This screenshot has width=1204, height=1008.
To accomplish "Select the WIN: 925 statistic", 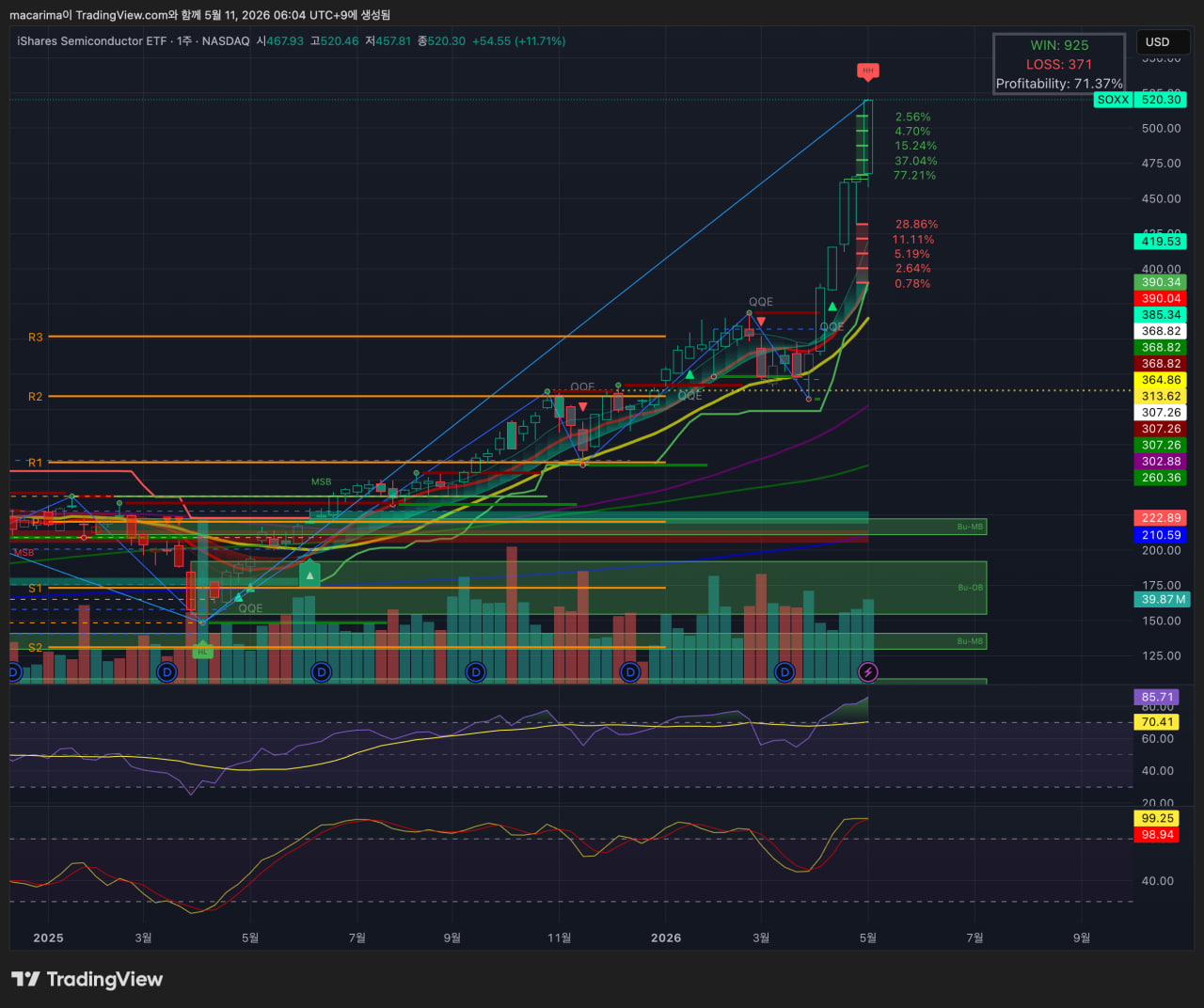I will tap(1059, 45).
